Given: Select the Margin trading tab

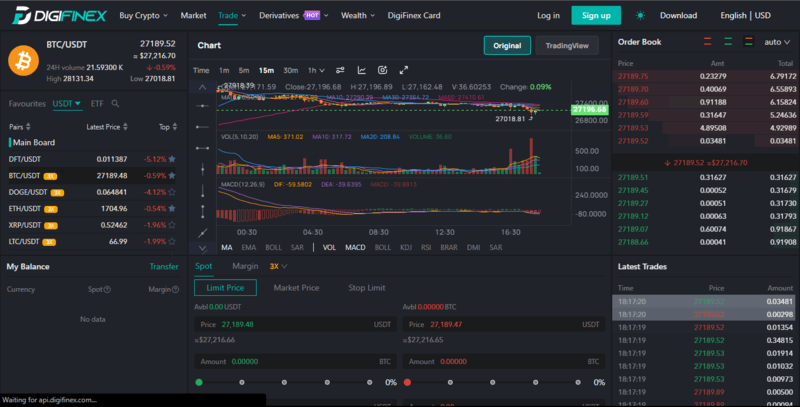Looking at the screenshot, I should pyautogui.click(x=245, y=266).
